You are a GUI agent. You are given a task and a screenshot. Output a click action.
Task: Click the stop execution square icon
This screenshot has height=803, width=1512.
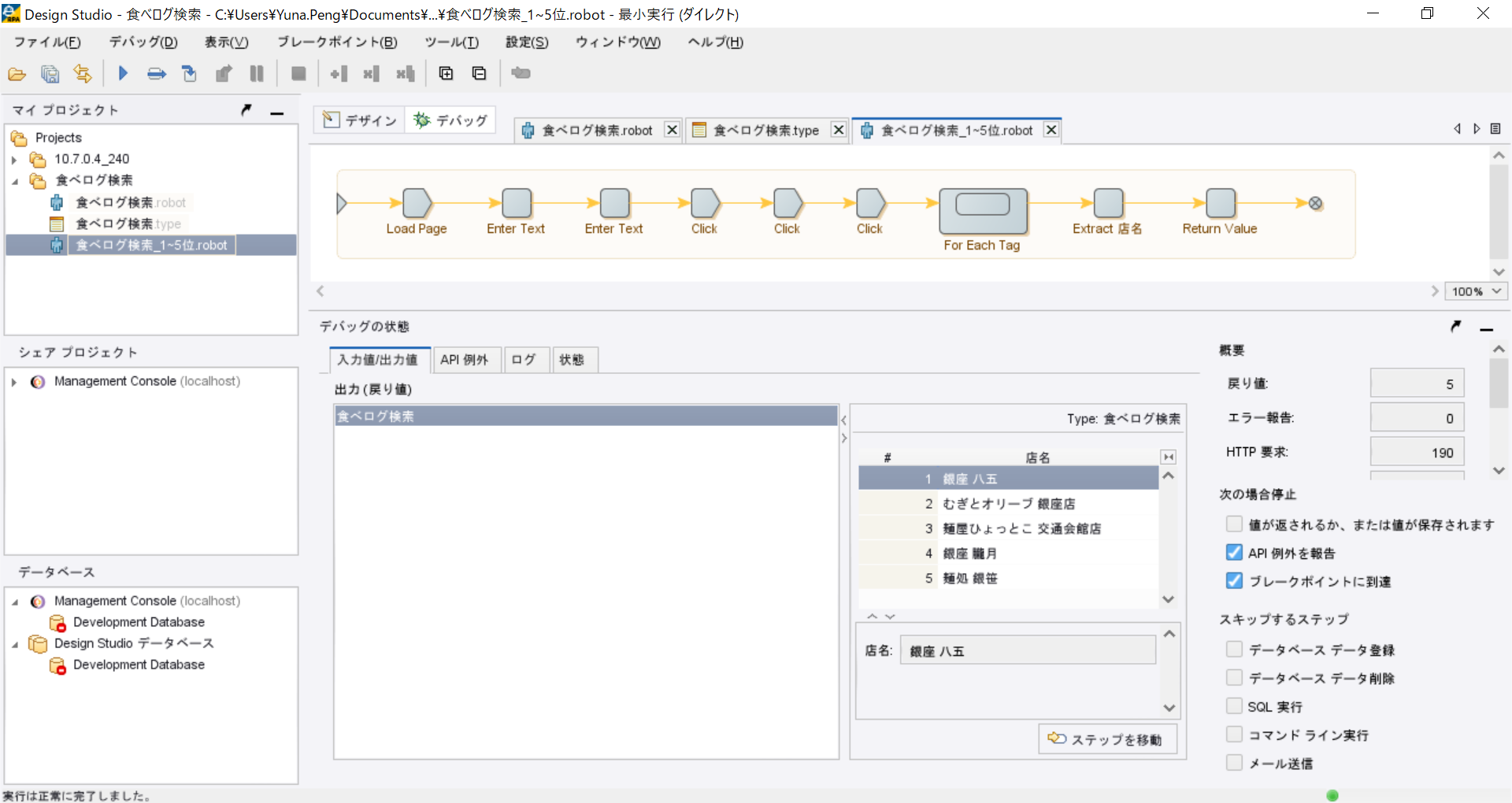coord(298,74)
